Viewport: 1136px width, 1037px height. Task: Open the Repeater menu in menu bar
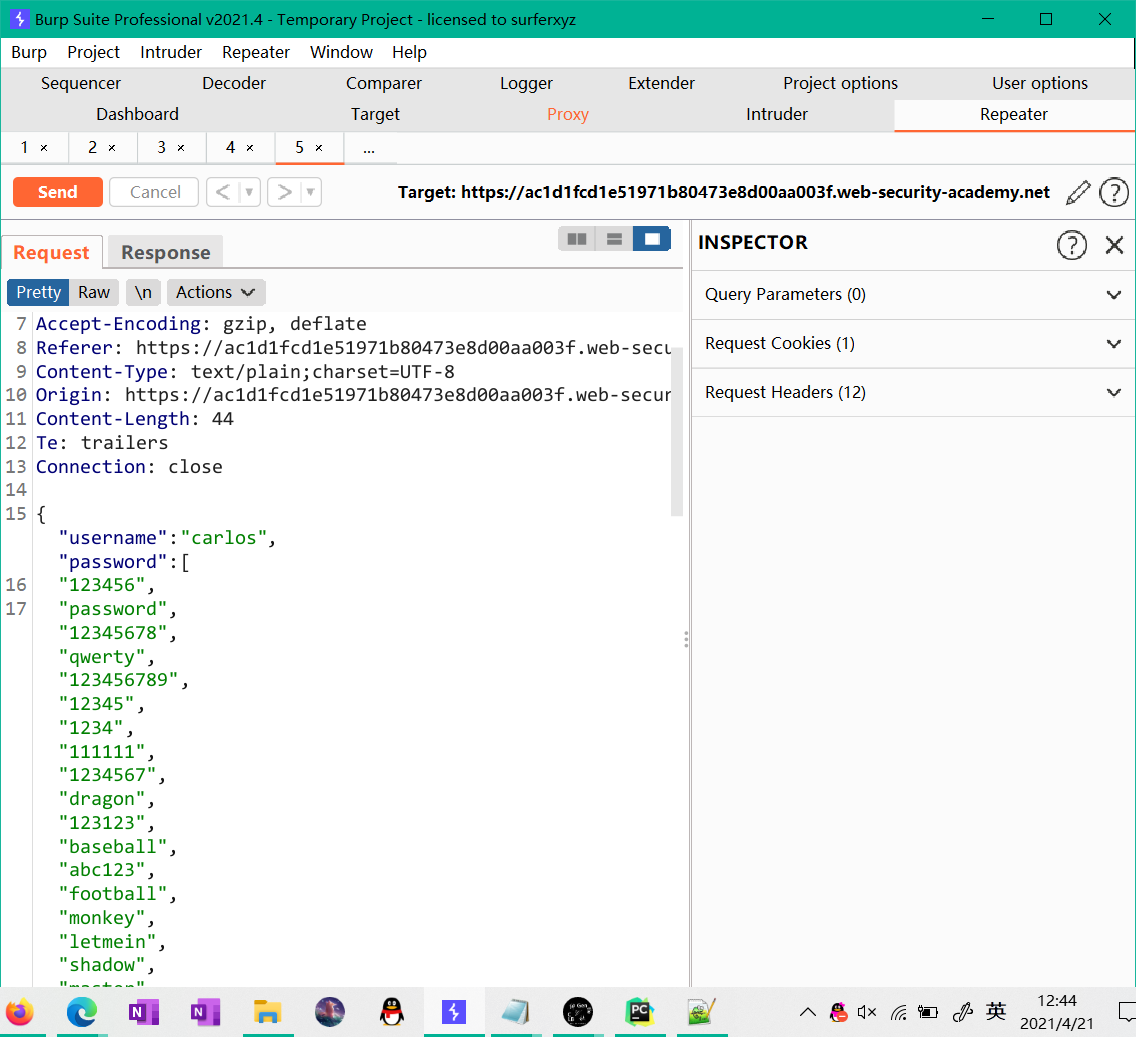coord(256,52)
